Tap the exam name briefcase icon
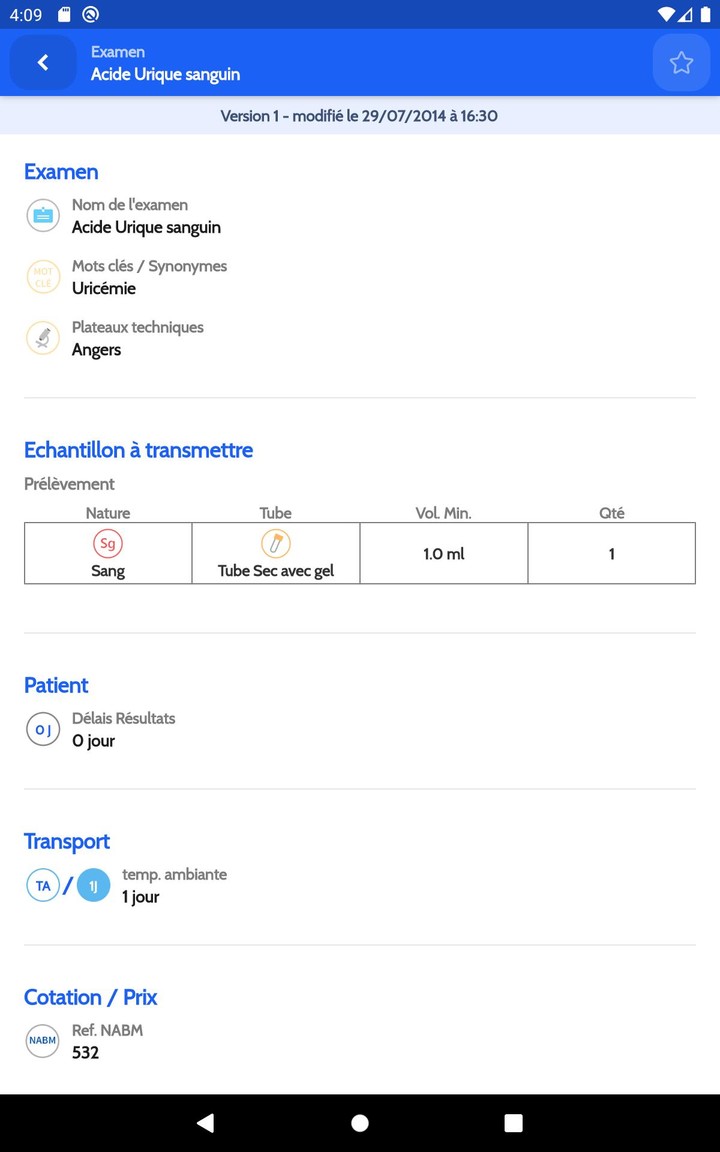The width and height of the screenshot is (720, 1152). 42,215
